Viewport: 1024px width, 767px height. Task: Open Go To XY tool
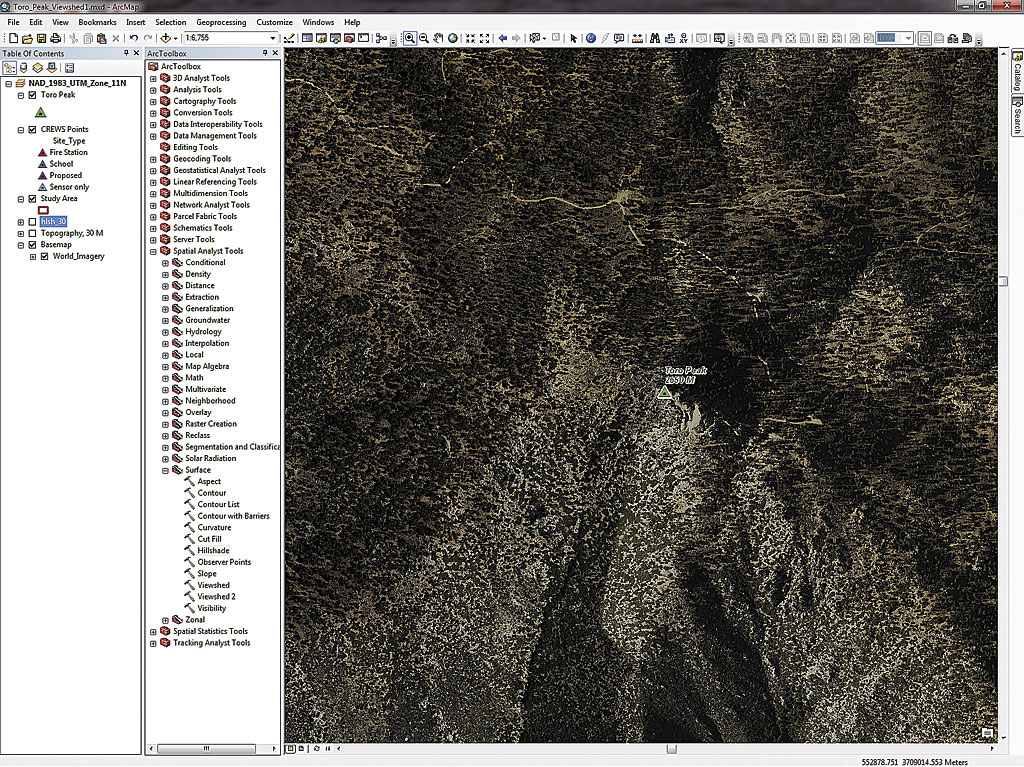(684, 39)
